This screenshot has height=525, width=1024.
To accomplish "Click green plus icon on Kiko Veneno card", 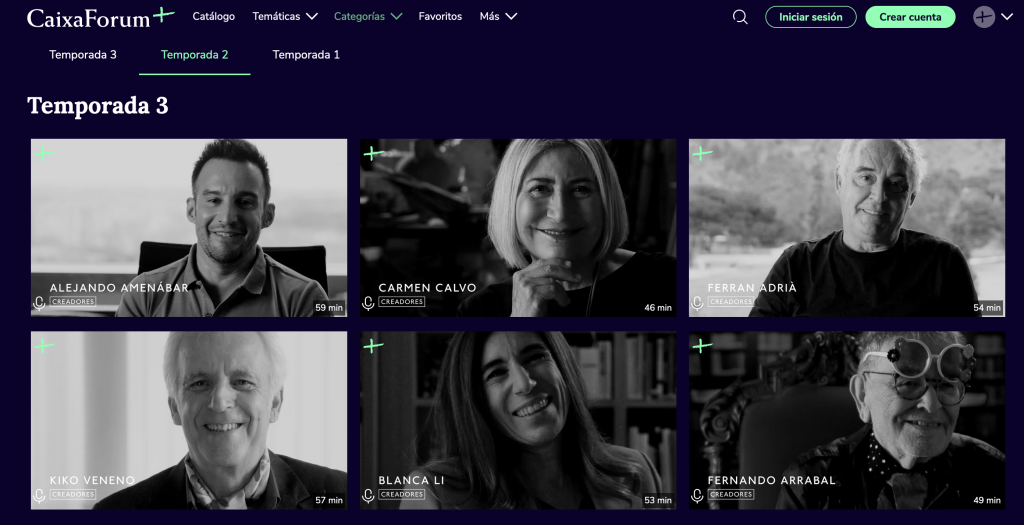I will coord(45,346).
